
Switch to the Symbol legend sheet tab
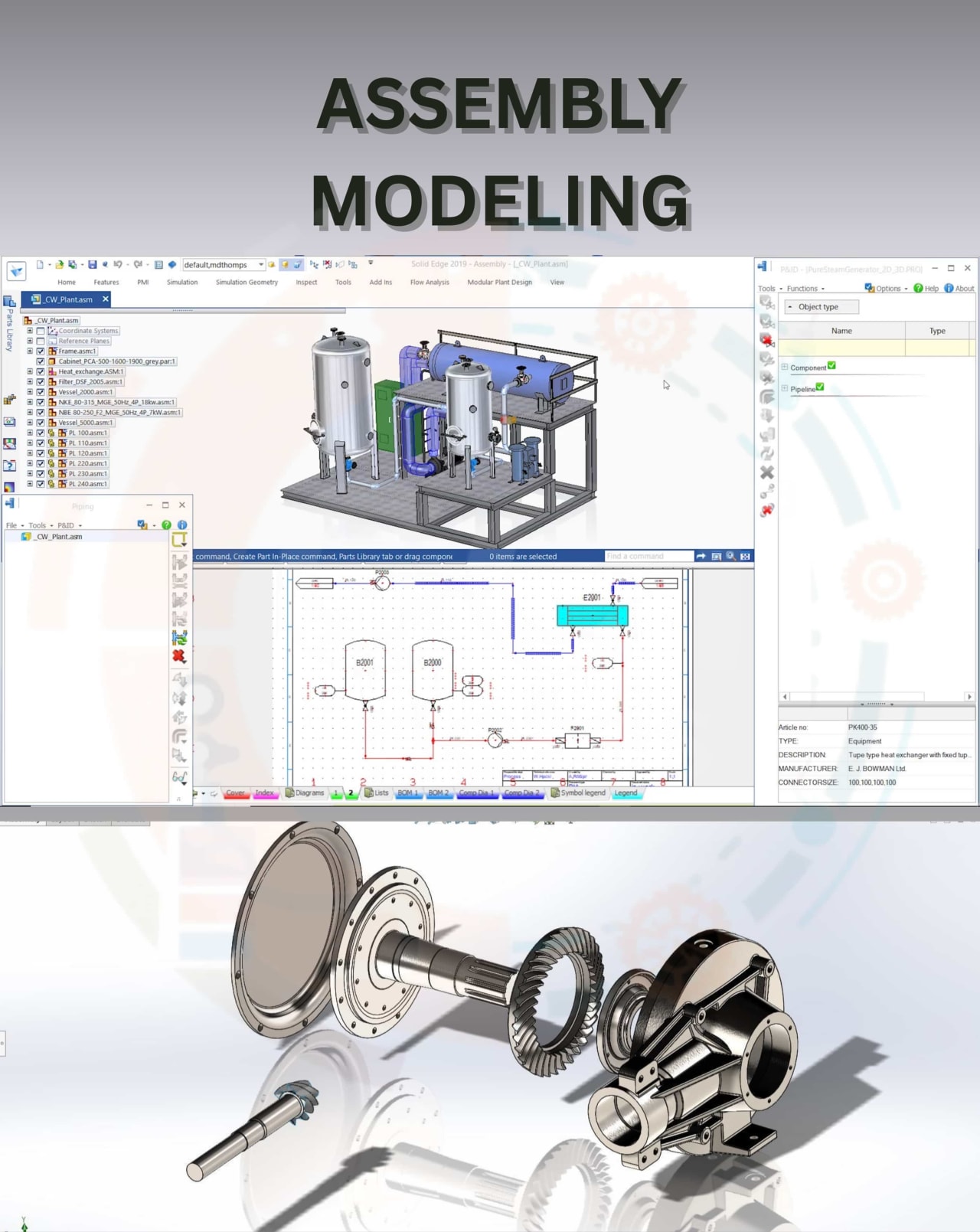[x=578, y=793]
